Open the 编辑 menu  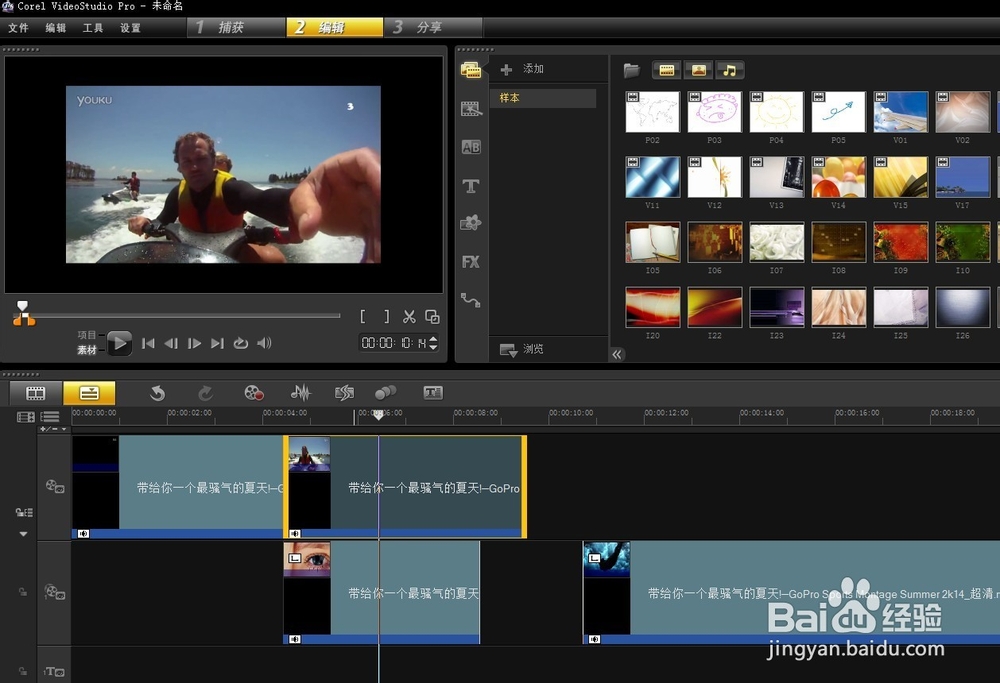click(x=55, y=28)
